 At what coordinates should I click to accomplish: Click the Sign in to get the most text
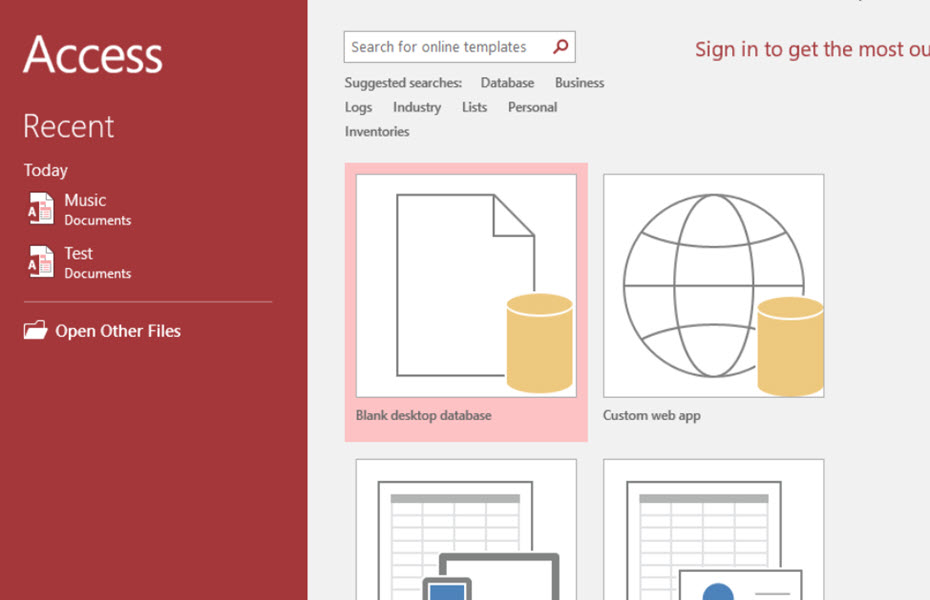click(813, 49)
